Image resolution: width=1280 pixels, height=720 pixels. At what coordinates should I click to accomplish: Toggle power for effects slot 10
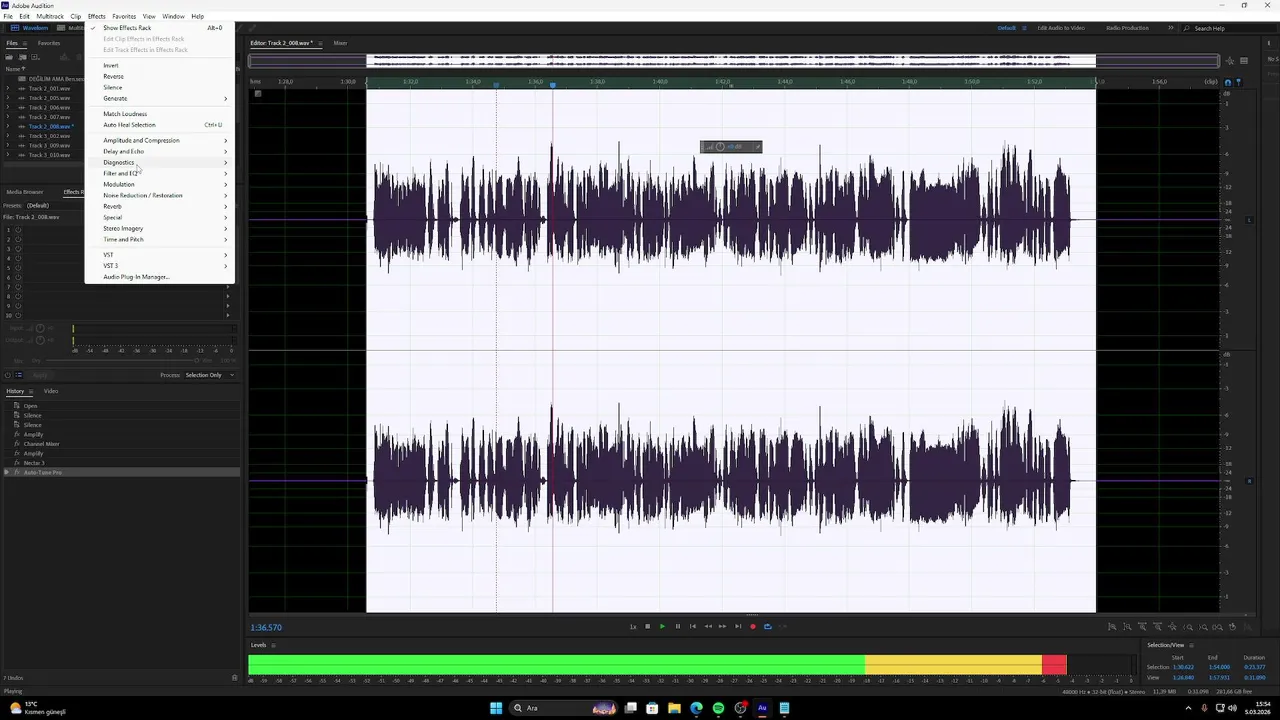point(18,315)
